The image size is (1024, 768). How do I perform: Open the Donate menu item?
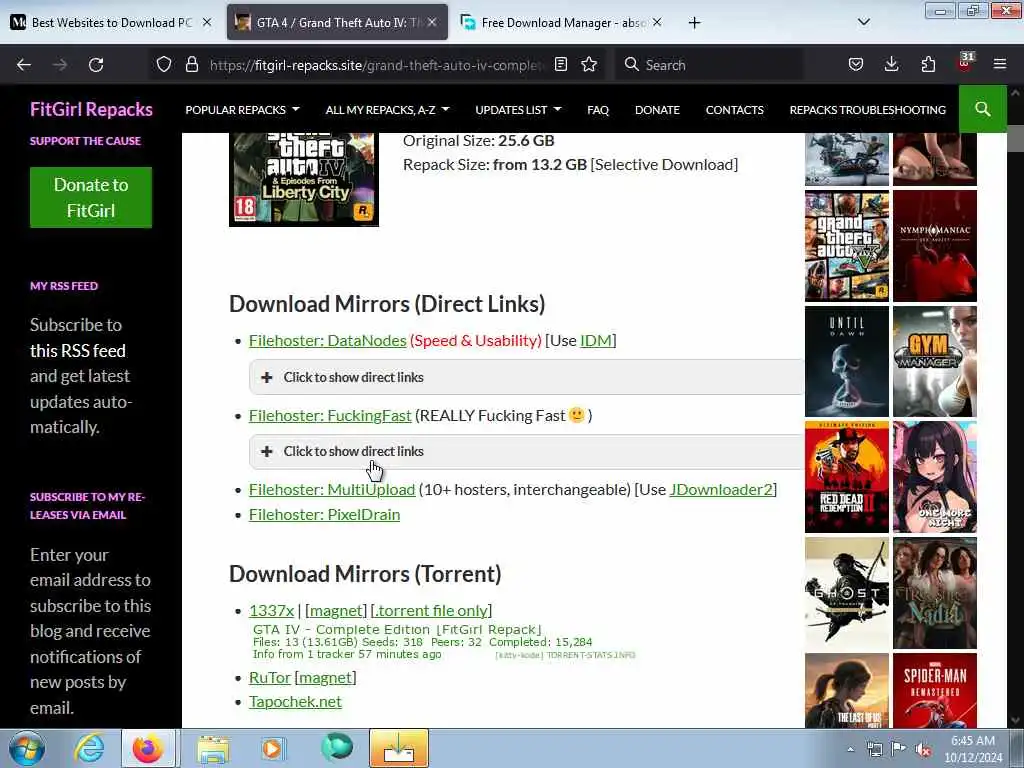[x=657, y=110]
